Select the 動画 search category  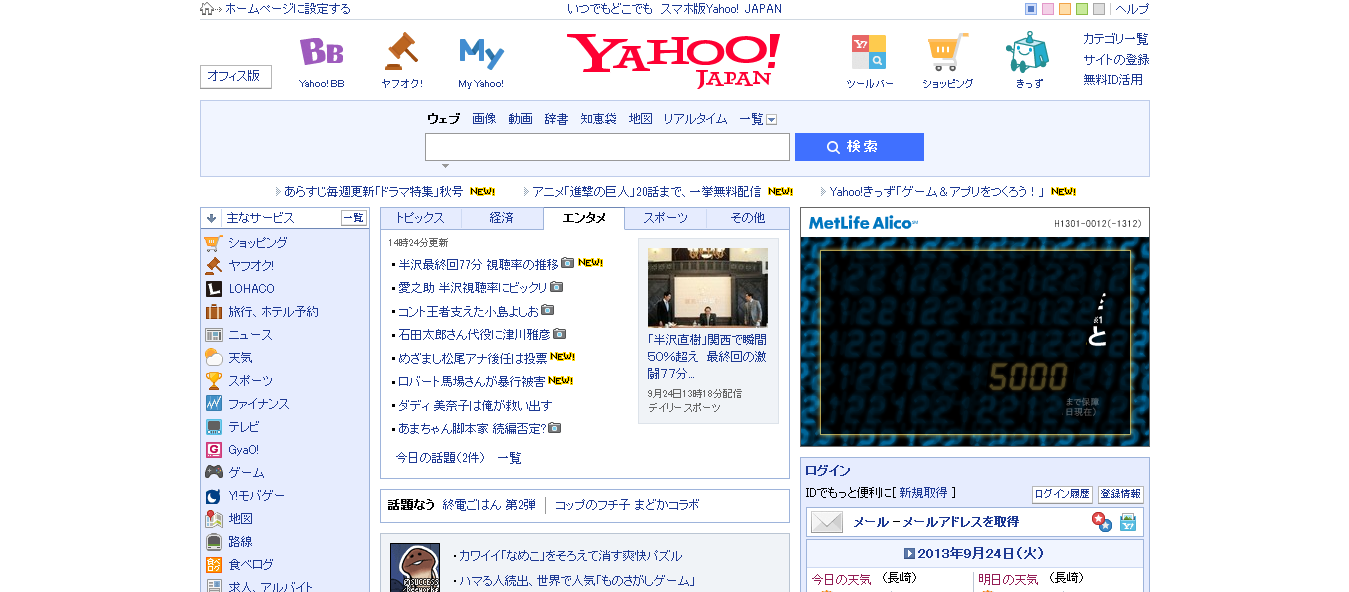(520, 119)
